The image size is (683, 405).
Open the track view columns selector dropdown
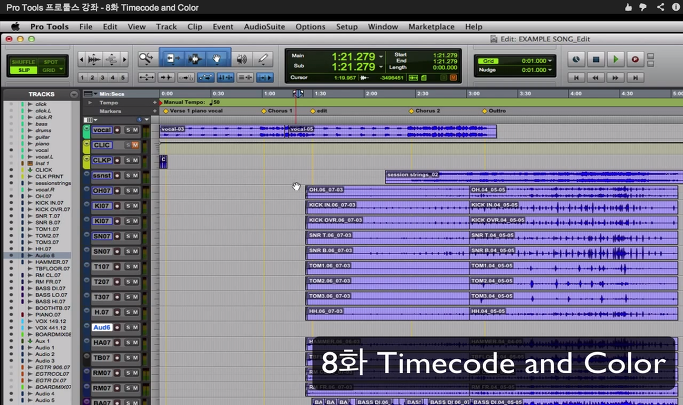[x=90, y=120]
